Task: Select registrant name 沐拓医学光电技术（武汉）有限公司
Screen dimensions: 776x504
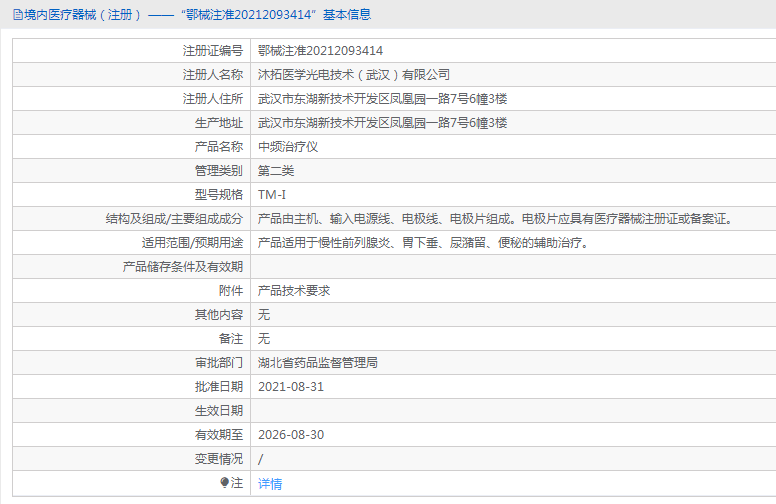Action: [354, 75]
